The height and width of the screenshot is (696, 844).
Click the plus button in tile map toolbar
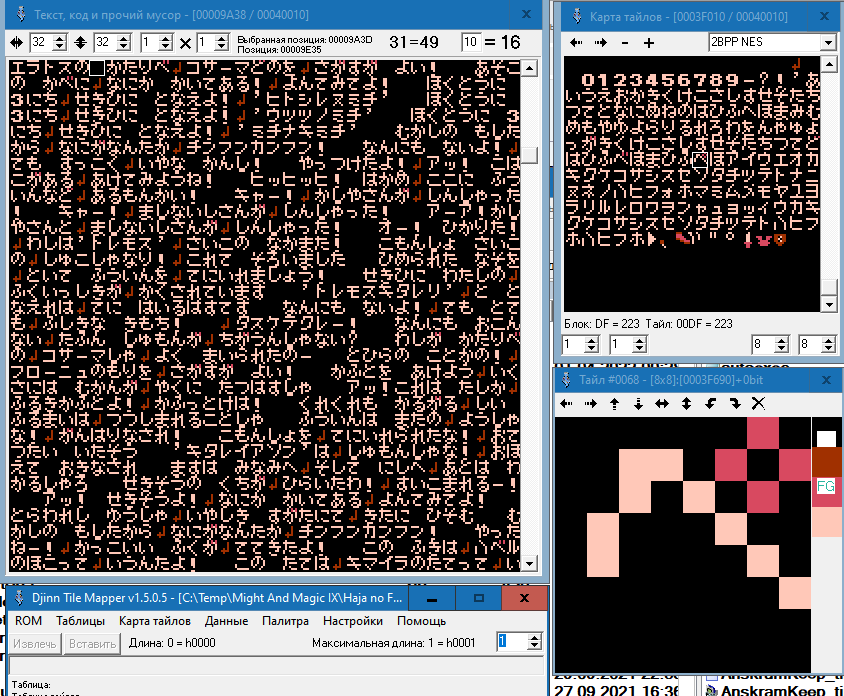pos(649,43)
